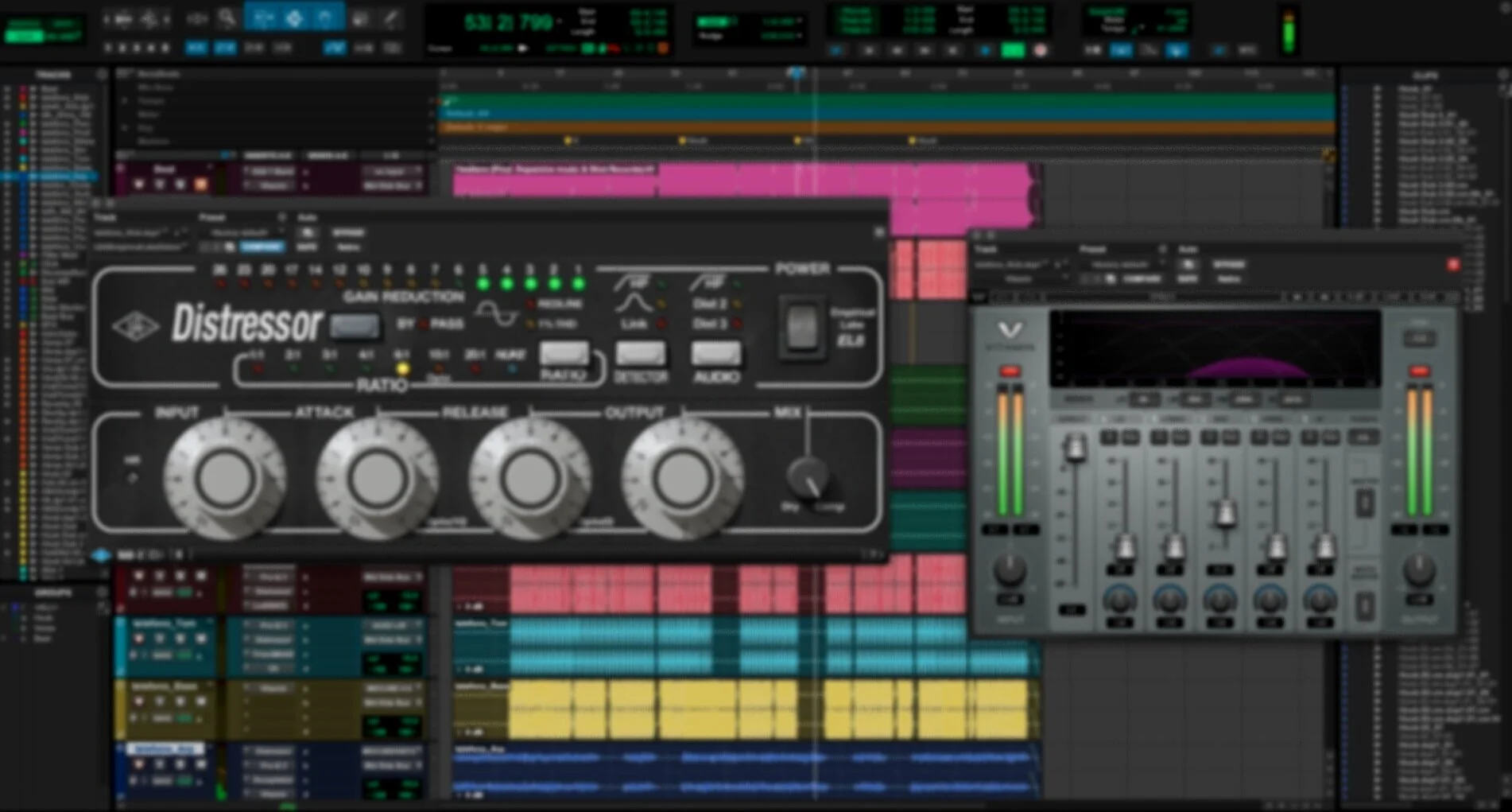1512x812 pixels.
Task: Click the Distressor OUTPUT knob
Action: pos(681,478)
